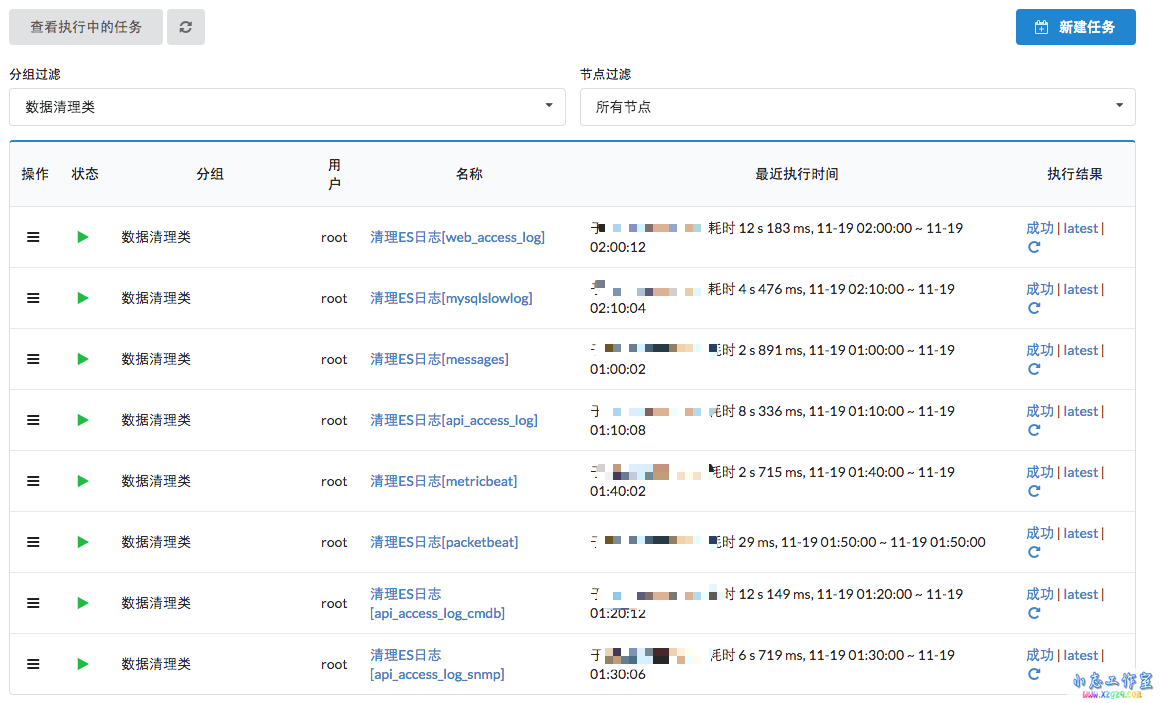Open the 所有节点 node filter dropdown
This screenshot has height=703, width=1162.
[x=857, y=106]
